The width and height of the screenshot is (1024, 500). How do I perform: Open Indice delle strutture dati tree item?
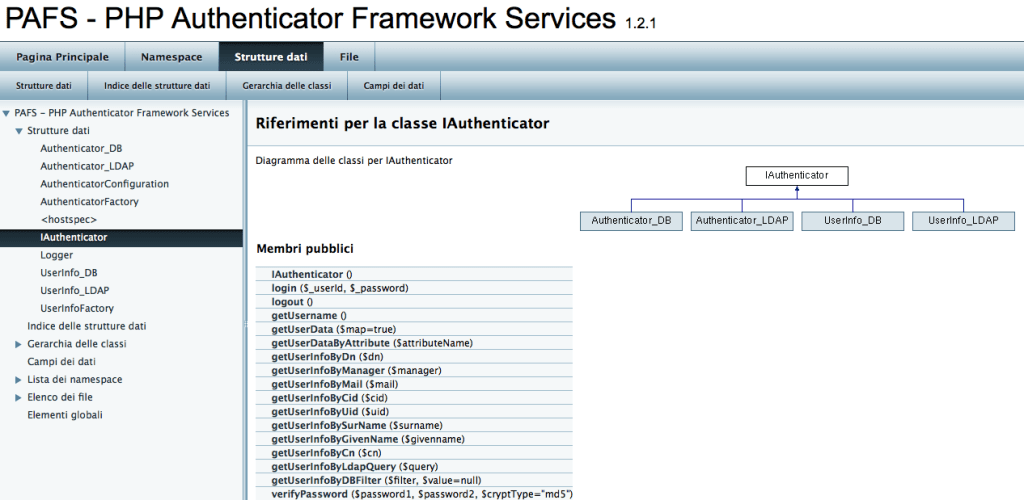pos(87,326)
